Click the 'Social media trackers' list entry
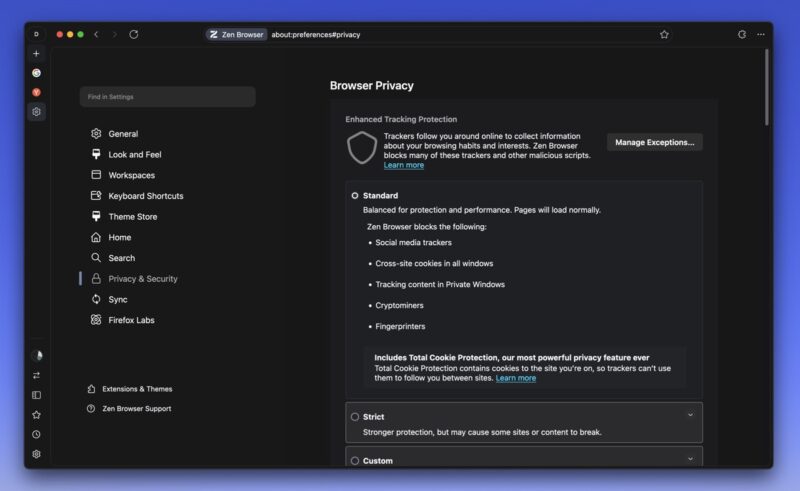Screen dimensions: 800x491 point(413,242)
